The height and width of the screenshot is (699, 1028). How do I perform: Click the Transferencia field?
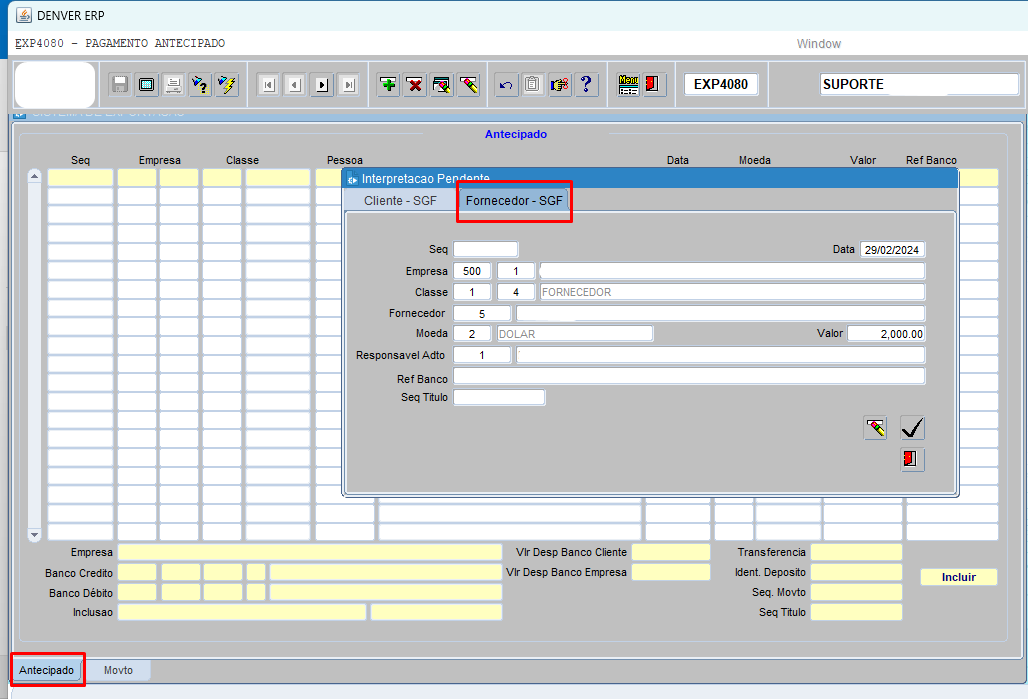pyautogui.click(x=856, y=552)
